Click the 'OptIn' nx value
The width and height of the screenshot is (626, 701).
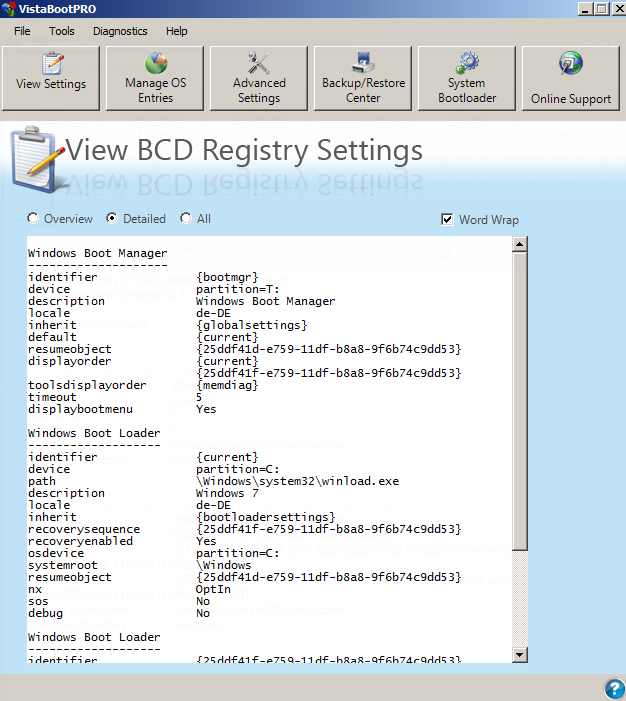point(213,589)
